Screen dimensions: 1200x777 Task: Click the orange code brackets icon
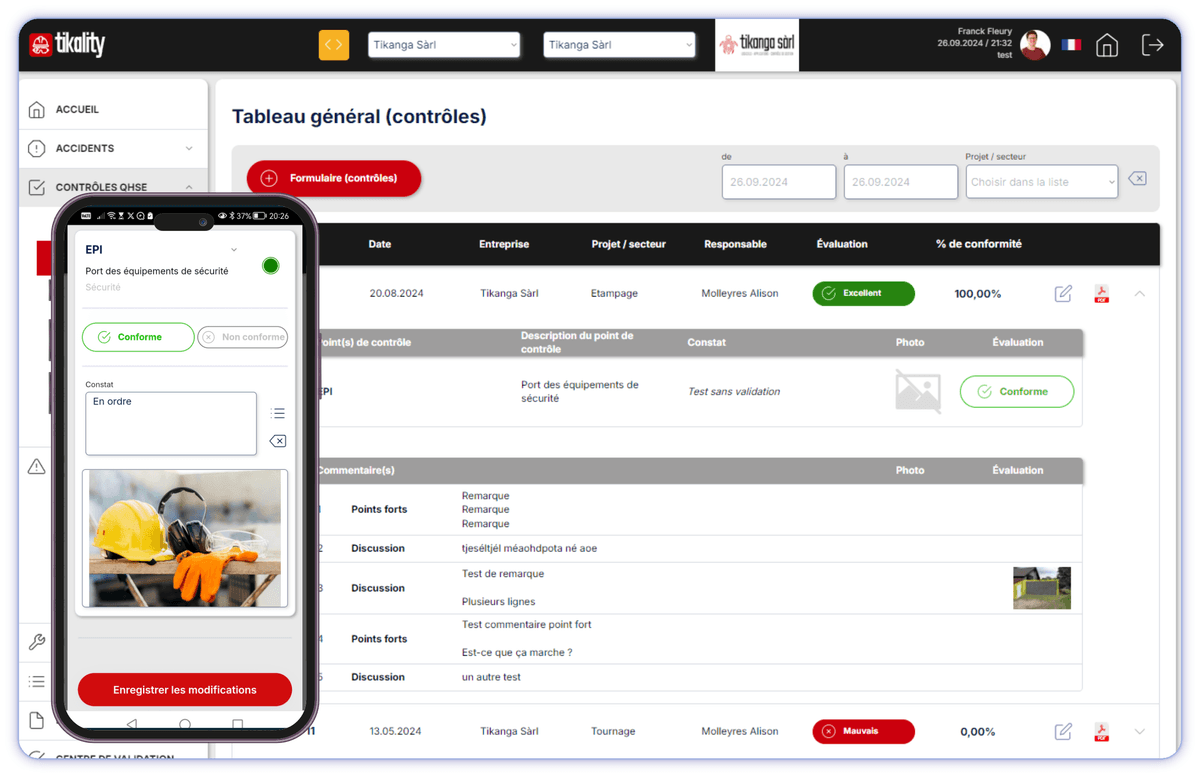pyautogui.click(x=334, y=45)
